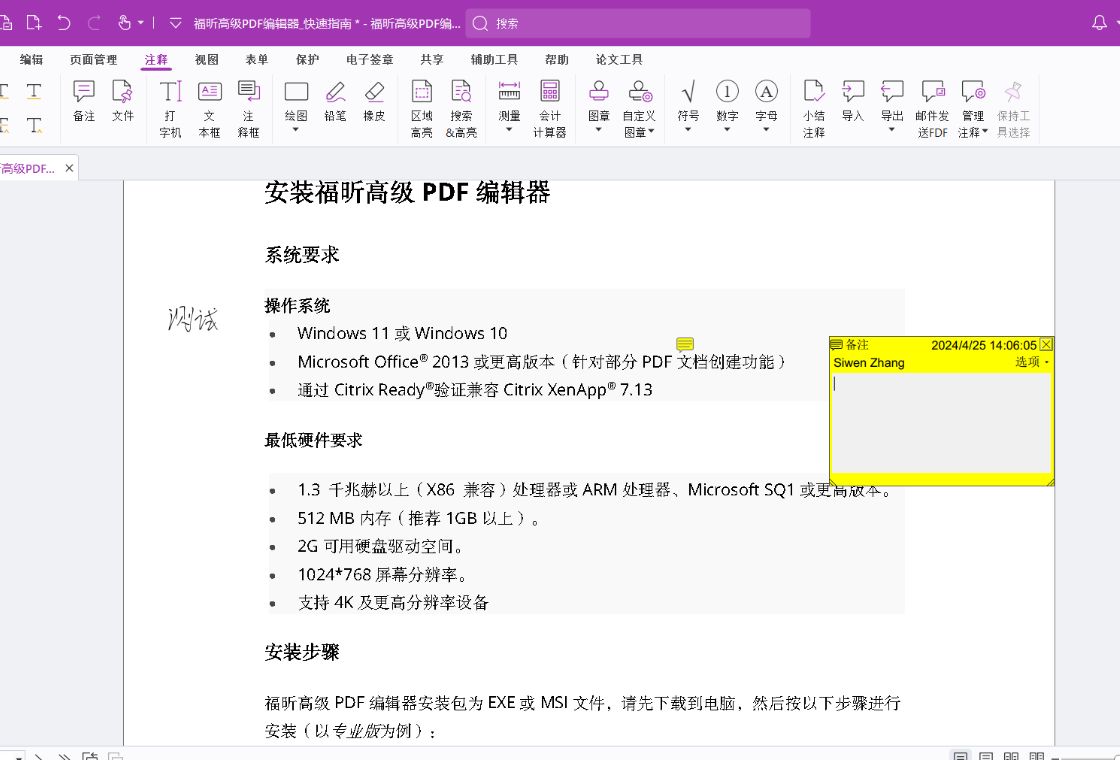Switch to the 共享 ribbon tab
The image size is (1120, 760).
(431, 59)
